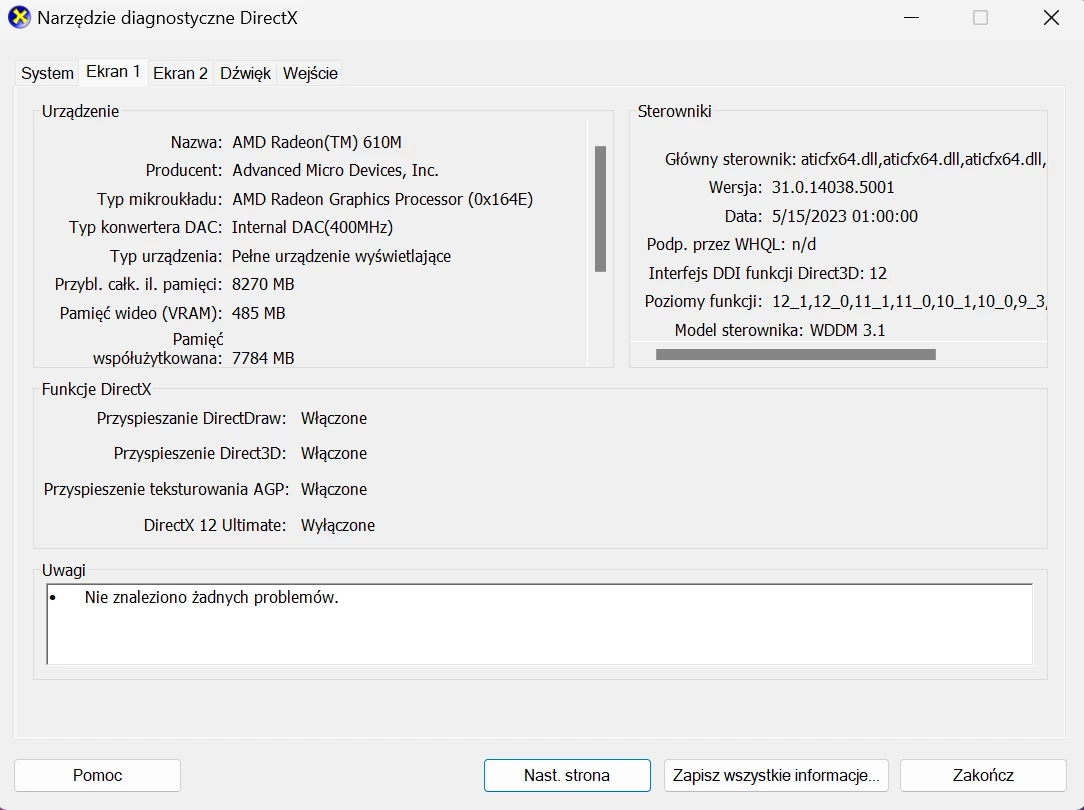Click Advanced Micro Devices, Inc. producer value
The width and height of the screenshot is (1084, 810).
coord(335,171)
